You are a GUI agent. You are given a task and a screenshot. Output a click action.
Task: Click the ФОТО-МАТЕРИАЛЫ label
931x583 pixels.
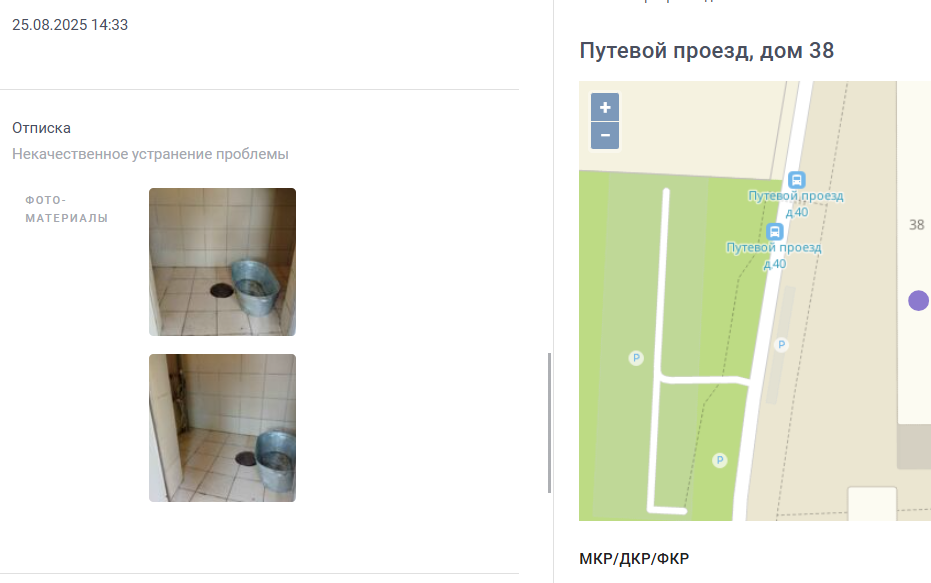66,209
